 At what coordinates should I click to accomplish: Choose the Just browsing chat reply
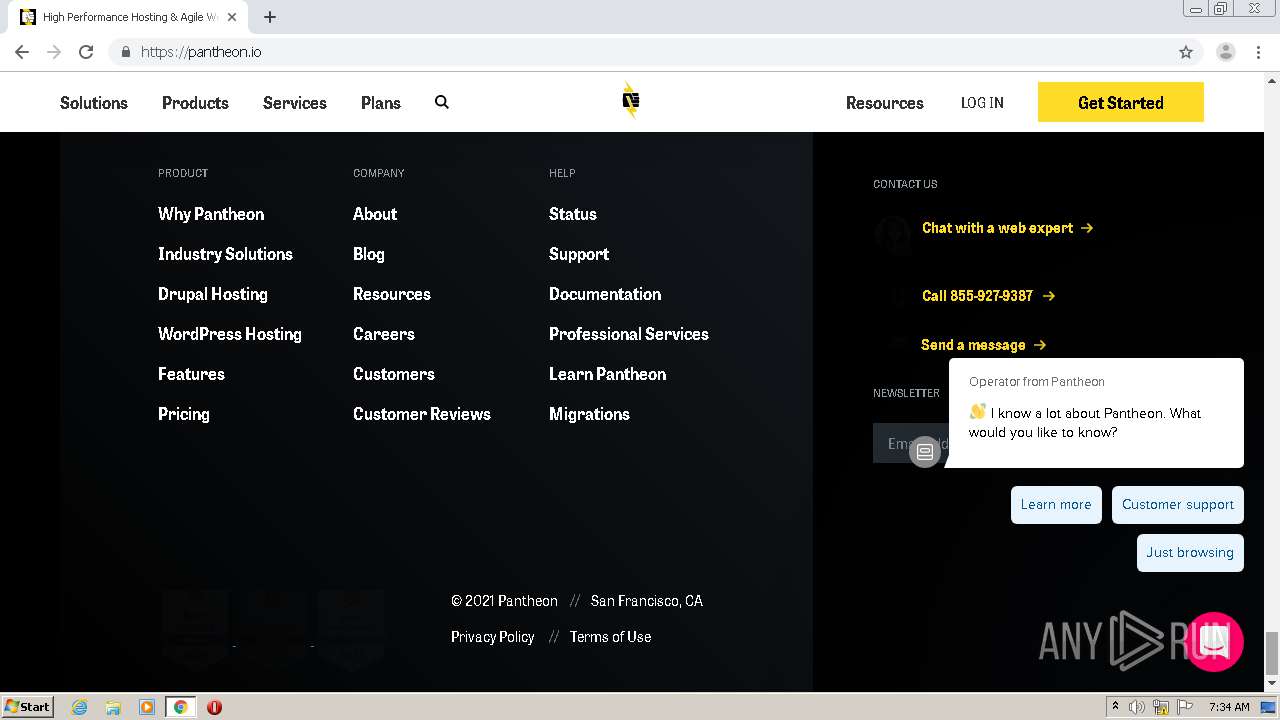[1190, 553]
